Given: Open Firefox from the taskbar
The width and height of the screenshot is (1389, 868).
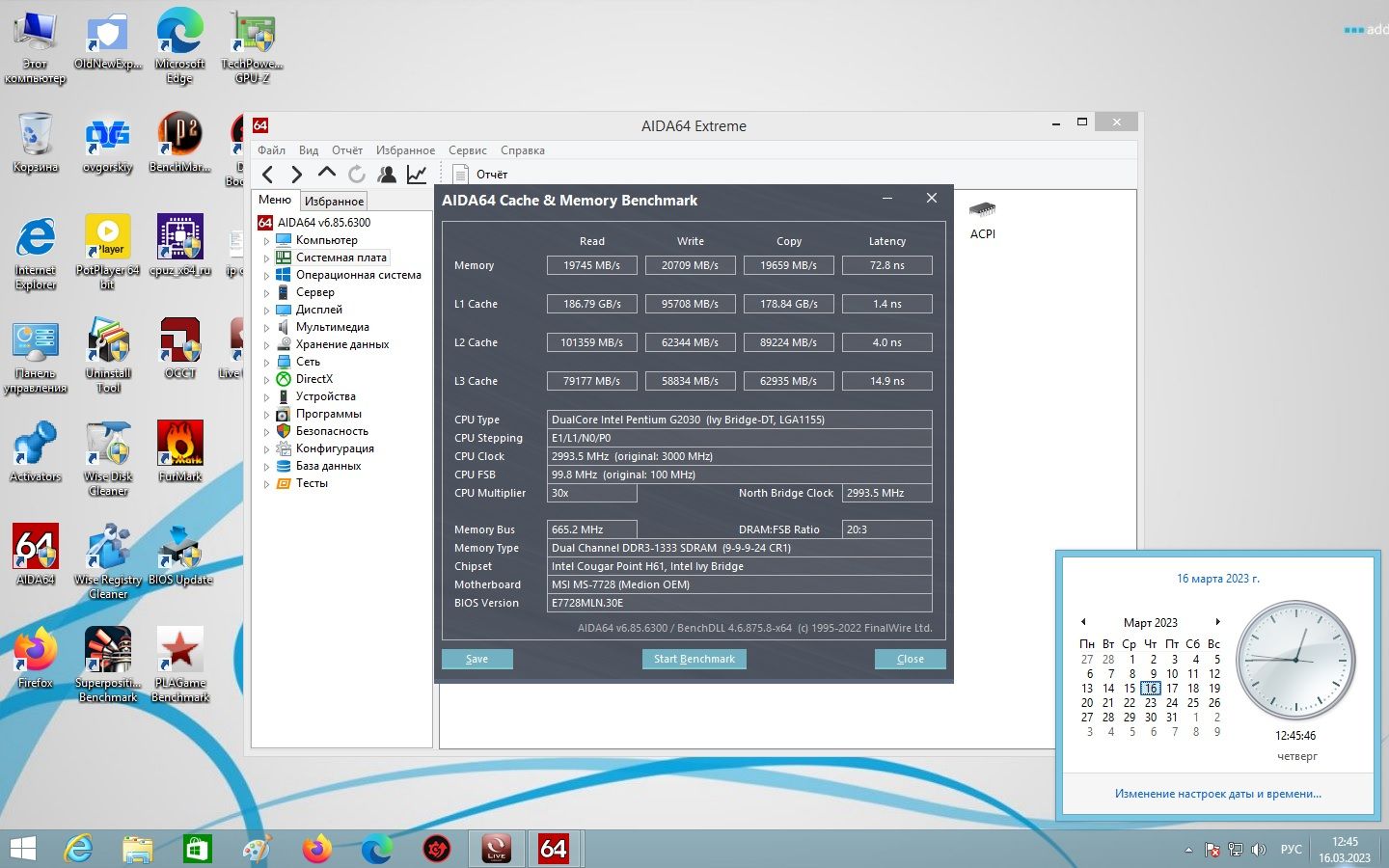Looking at the screenshot, I should [316, 849].
